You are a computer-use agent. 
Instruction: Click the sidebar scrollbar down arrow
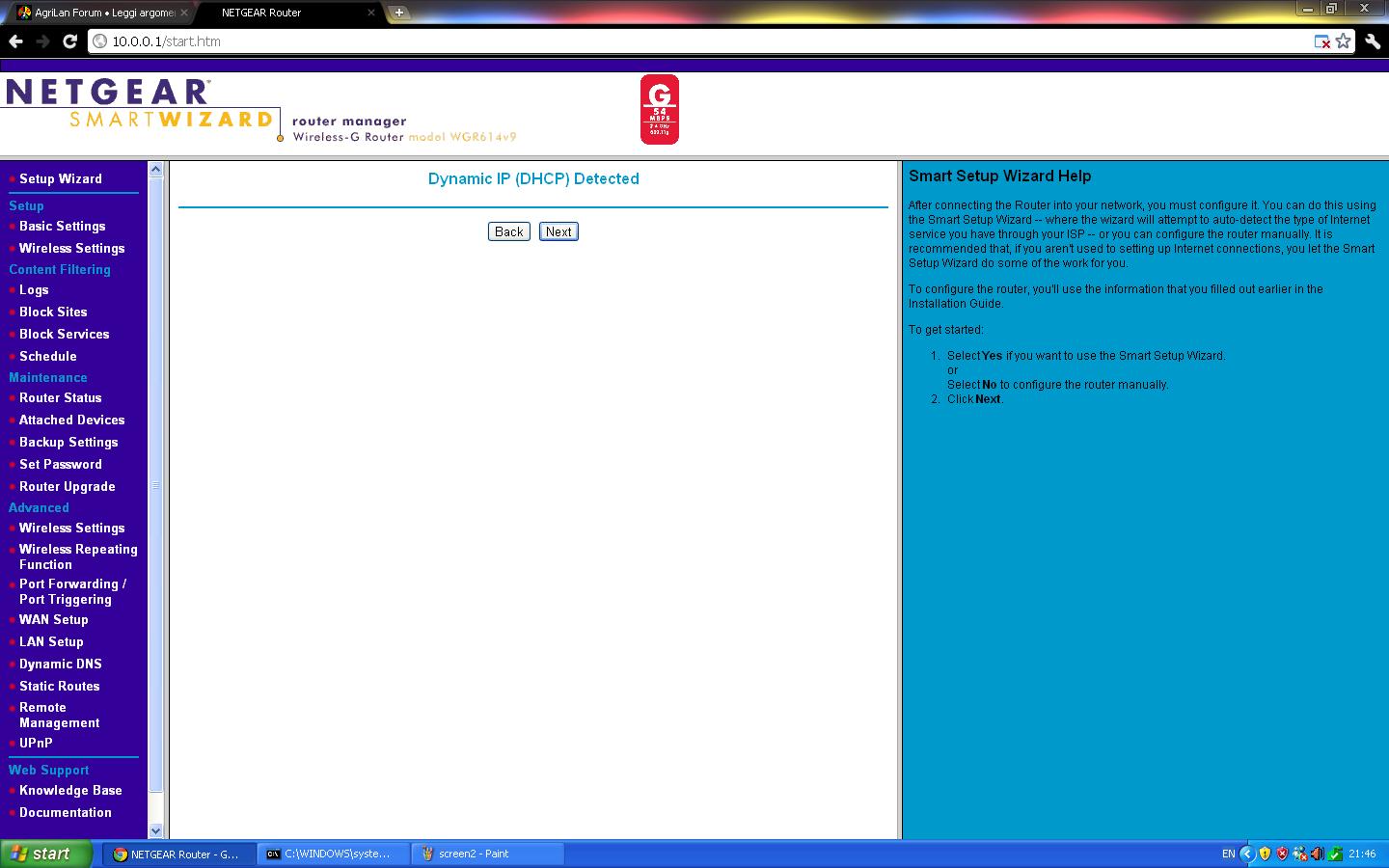(155, 830)
